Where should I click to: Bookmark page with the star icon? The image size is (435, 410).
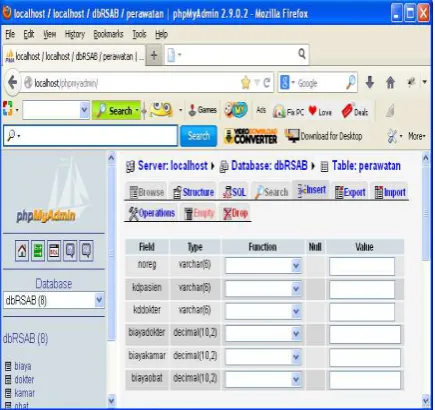click(246, 82)
